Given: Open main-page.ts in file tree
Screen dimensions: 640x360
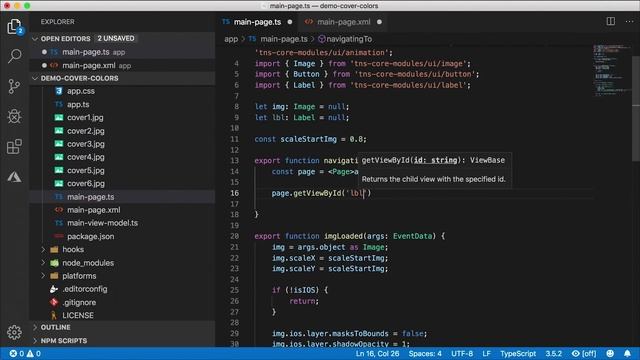Looking at the screenshot, I should click(x=122, y=197).
